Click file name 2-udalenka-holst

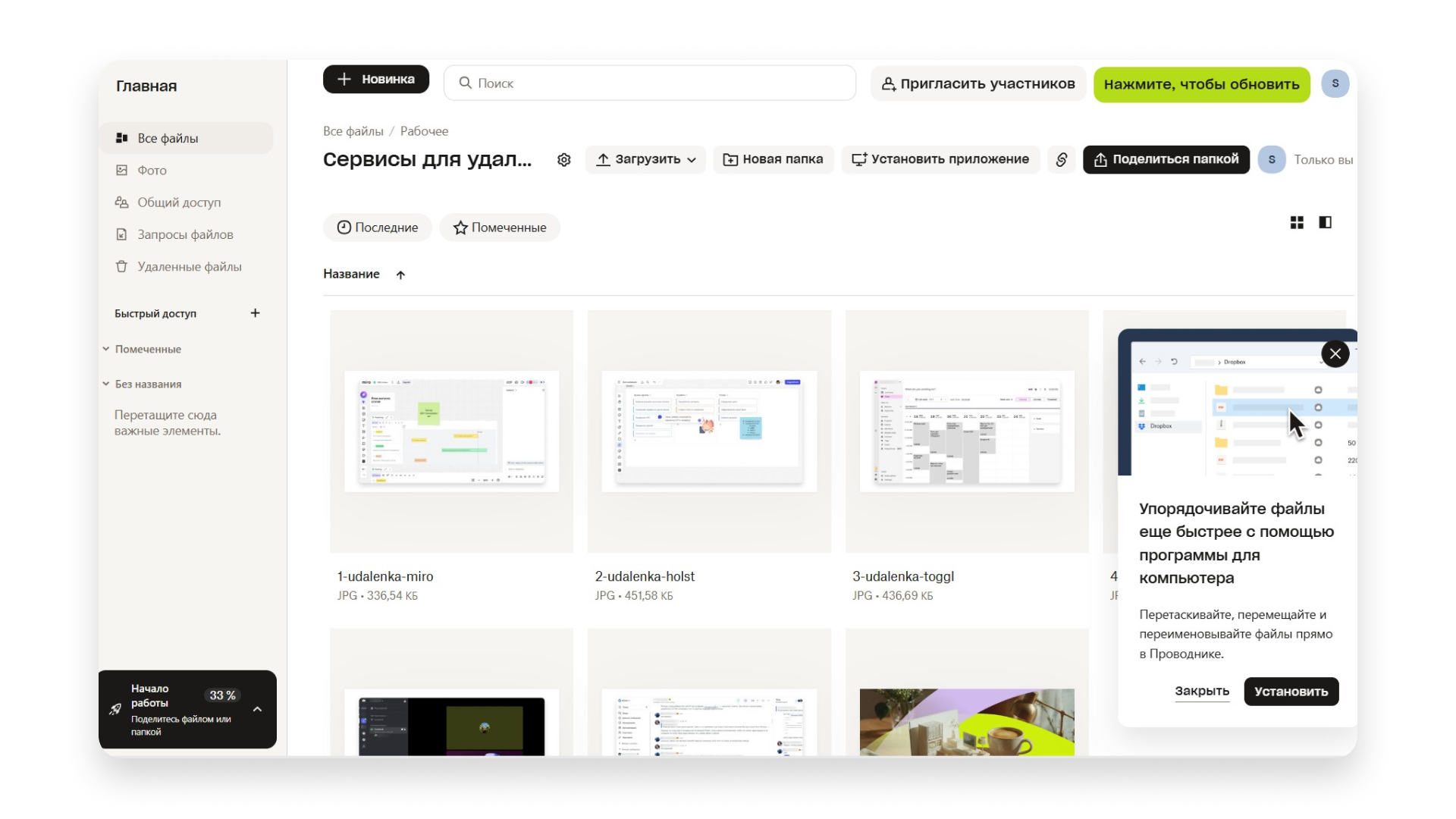[x=645, y=576]
